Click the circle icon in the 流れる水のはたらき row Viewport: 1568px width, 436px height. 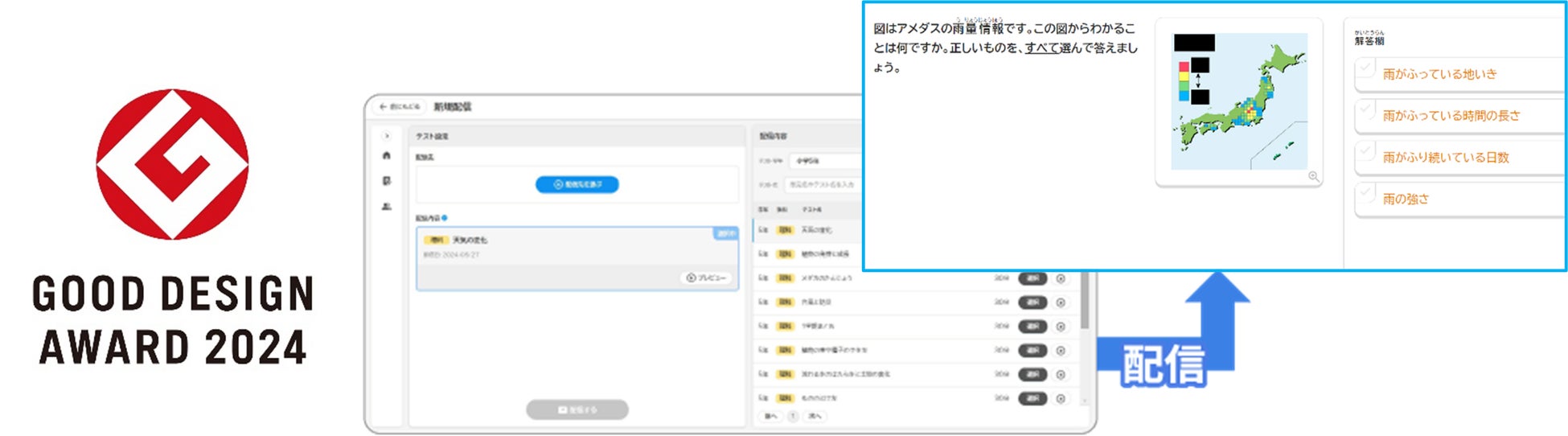point(1061,375)
